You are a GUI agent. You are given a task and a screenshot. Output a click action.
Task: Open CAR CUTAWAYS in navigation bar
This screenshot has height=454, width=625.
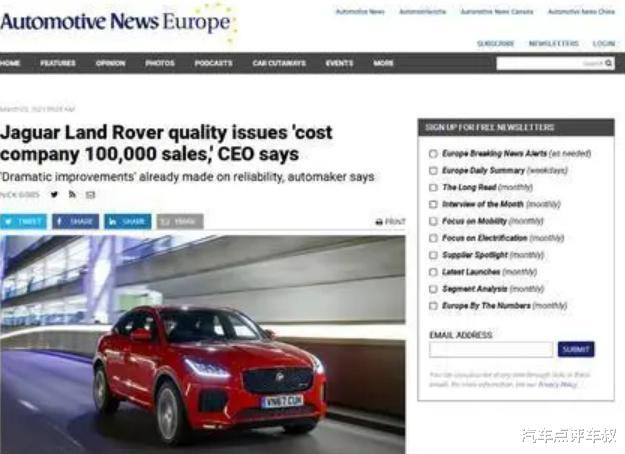click(279, 63)
